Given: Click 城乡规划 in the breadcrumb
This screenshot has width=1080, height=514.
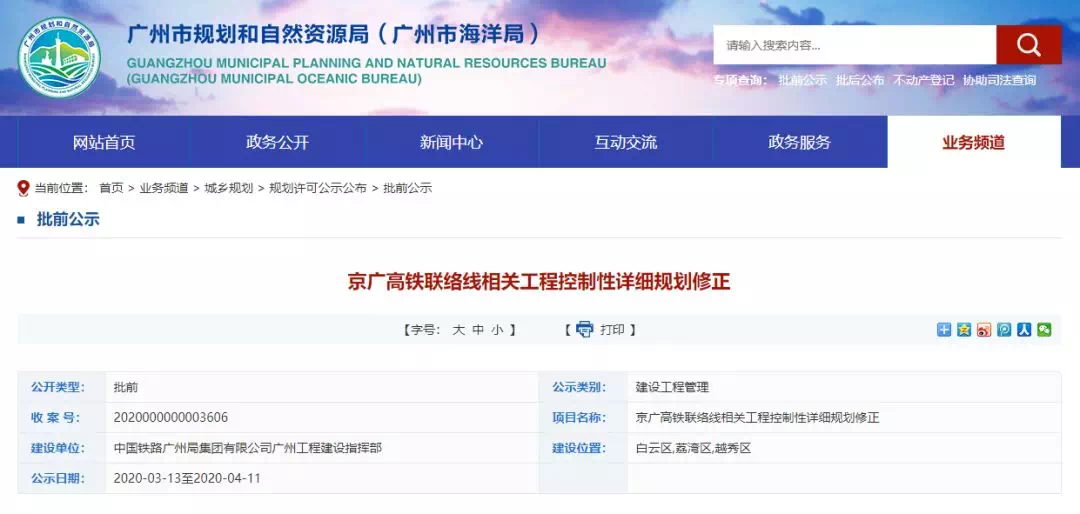Looking at the screenshot, I should tap(229, 188).
